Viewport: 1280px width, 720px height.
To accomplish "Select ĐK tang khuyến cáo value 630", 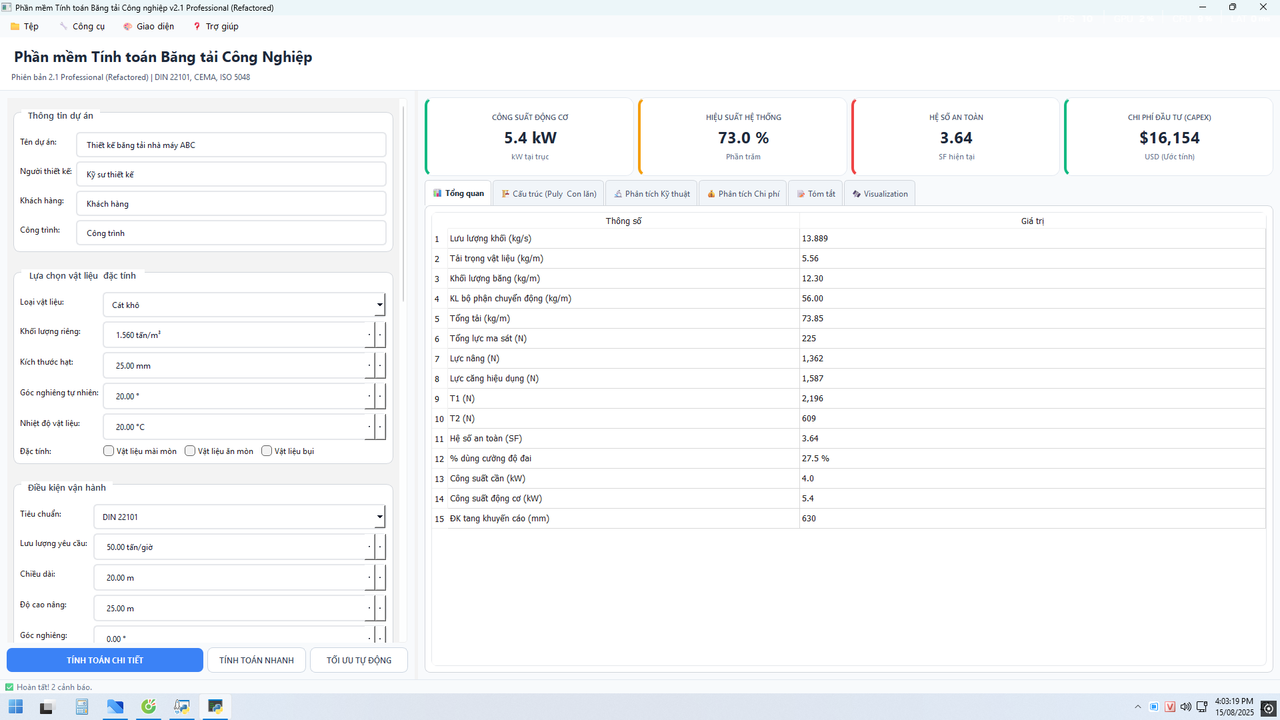I will (x=1033, y=518).
